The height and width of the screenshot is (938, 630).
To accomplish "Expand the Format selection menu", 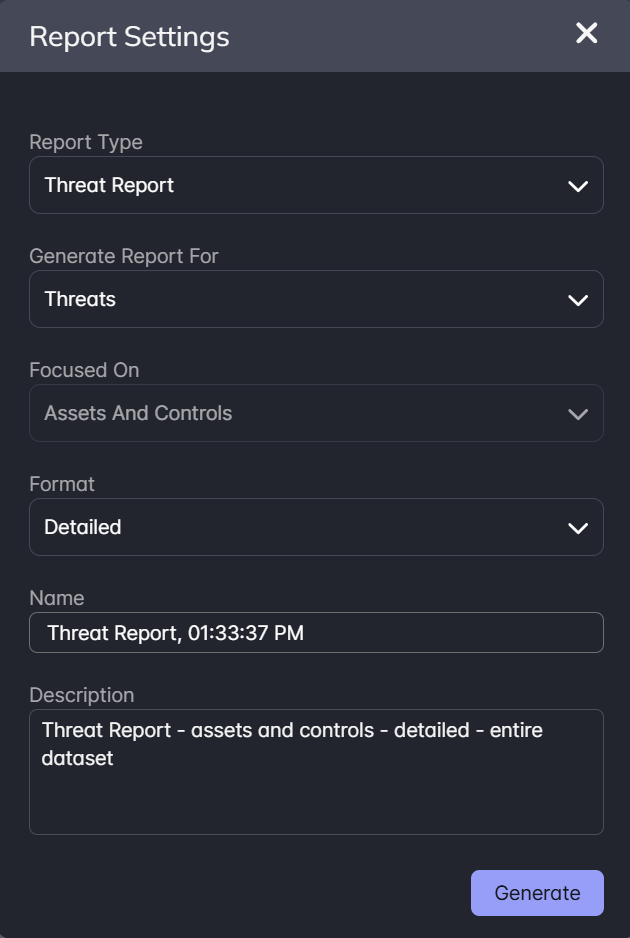I will (x=316, y=527).
